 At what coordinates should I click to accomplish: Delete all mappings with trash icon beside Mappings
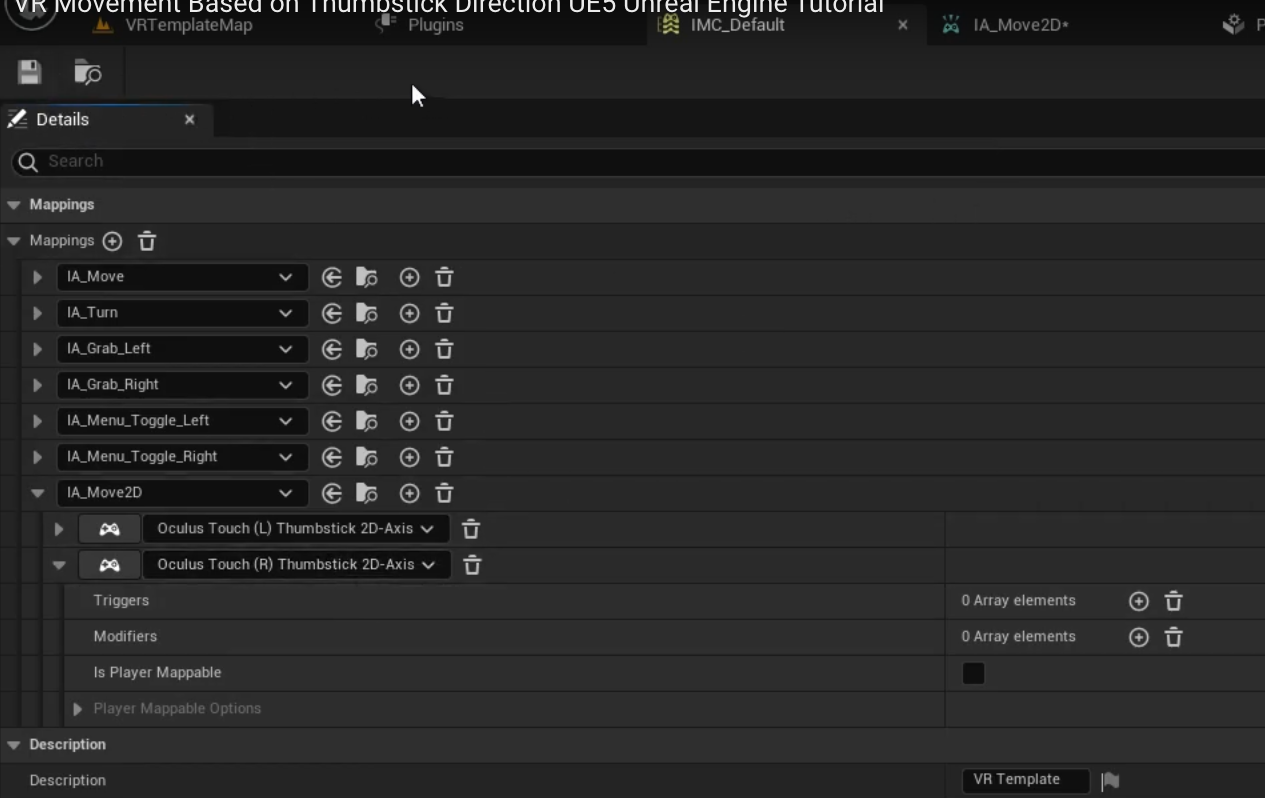pos(147,241)
